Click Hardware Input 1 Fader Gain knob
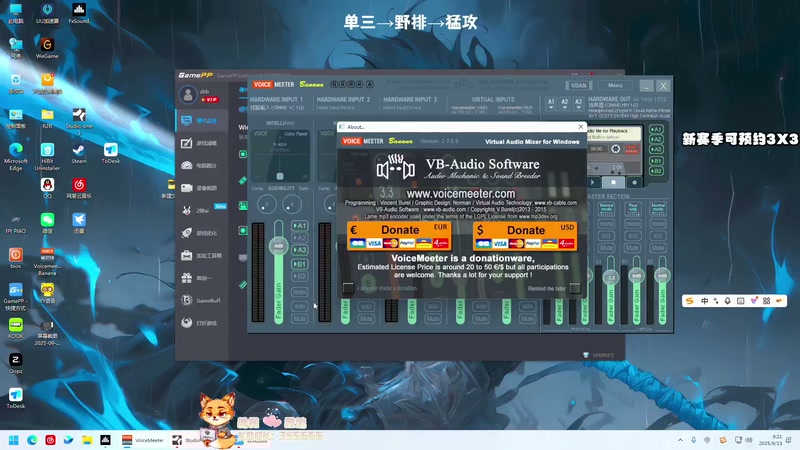The height and width of the screenshot is (450, 800). 279,246
